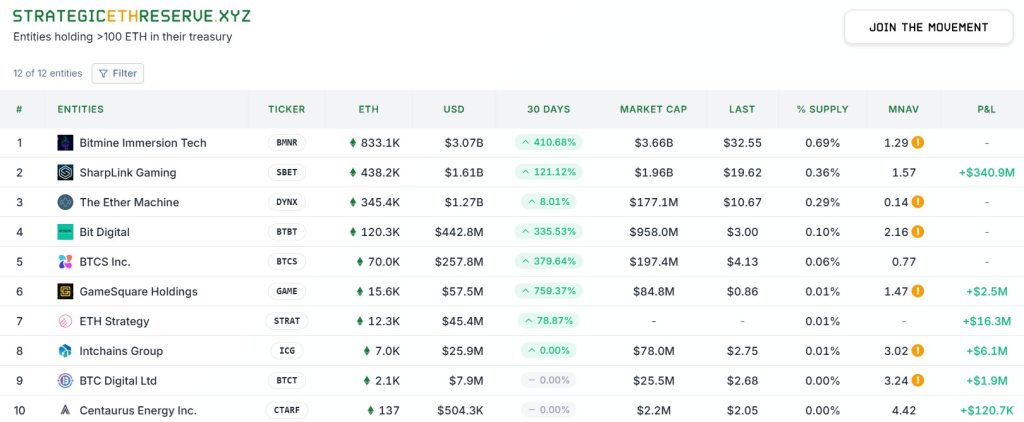Open The Ether Machine entity name
Screen dimensions: 1024x422
pos(129,202)
